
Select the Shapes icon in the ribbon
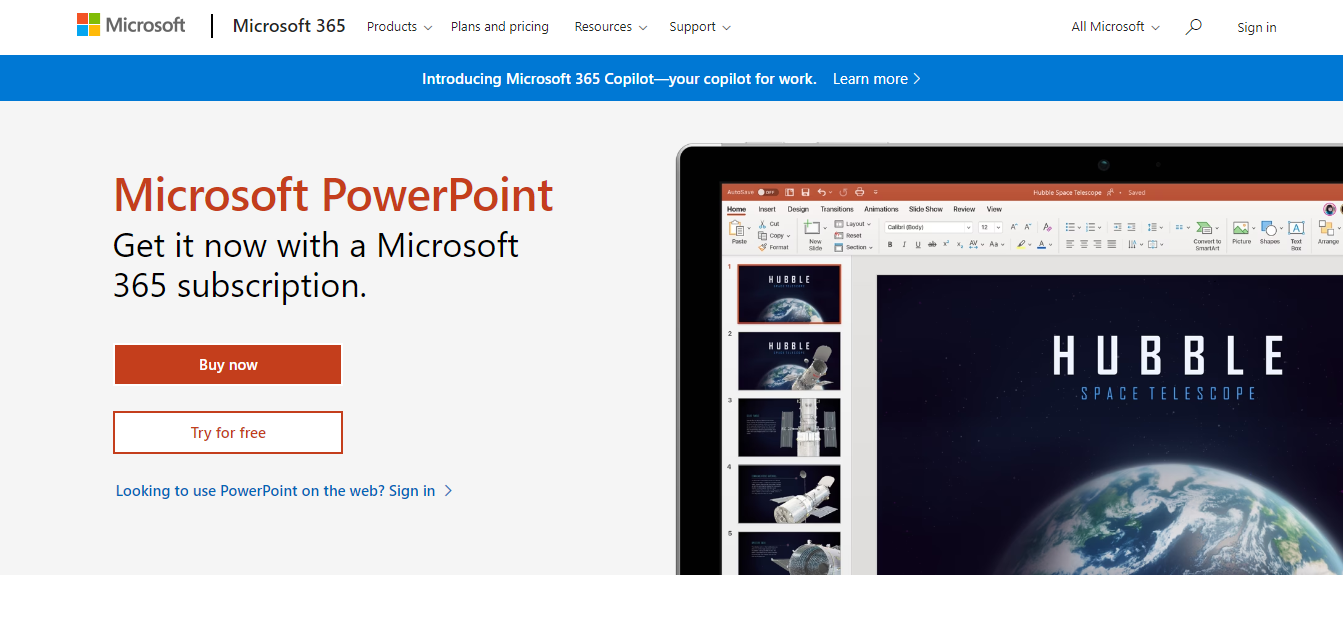tap(1269, 231)
